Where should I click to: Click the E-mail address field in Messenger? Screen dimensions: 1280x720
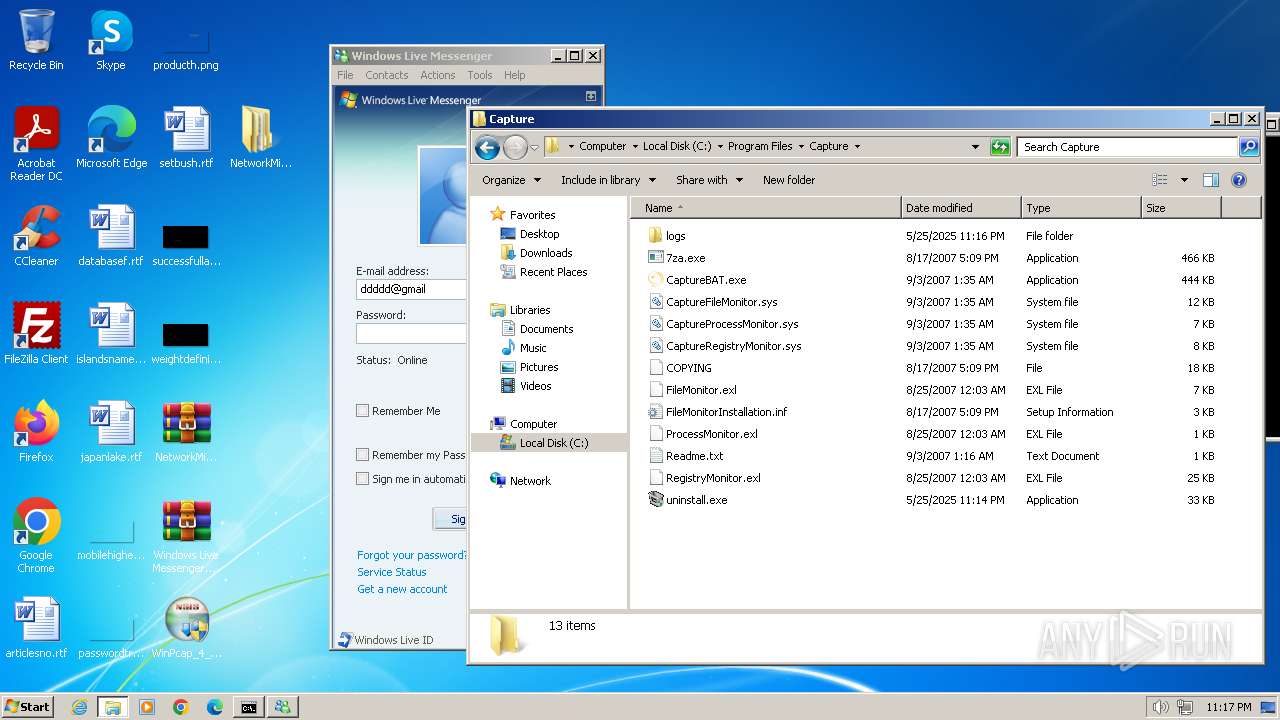click(x=411, y=289)
